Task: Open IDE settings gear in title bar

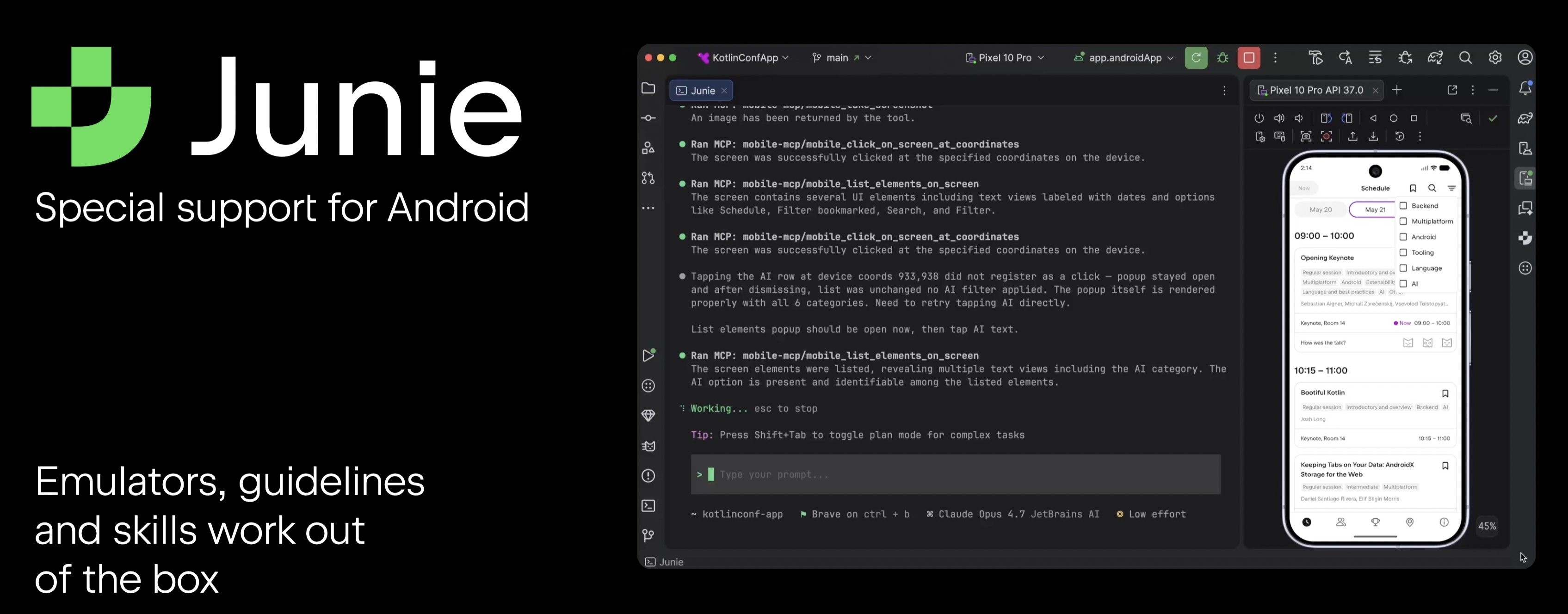Action: pyautogui.click(x=1495, y=58)
